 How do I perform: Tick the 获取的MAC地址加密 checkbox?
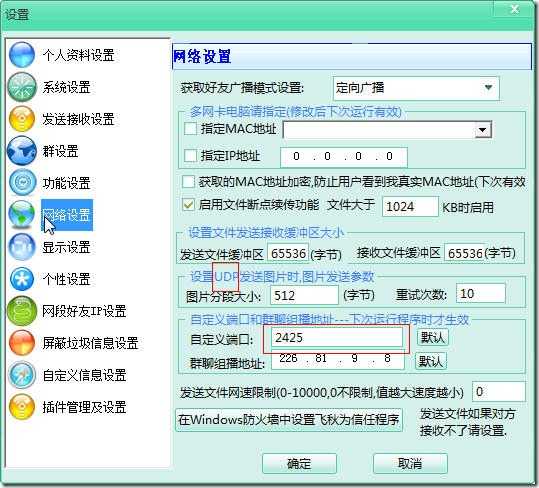click(188, 181)
